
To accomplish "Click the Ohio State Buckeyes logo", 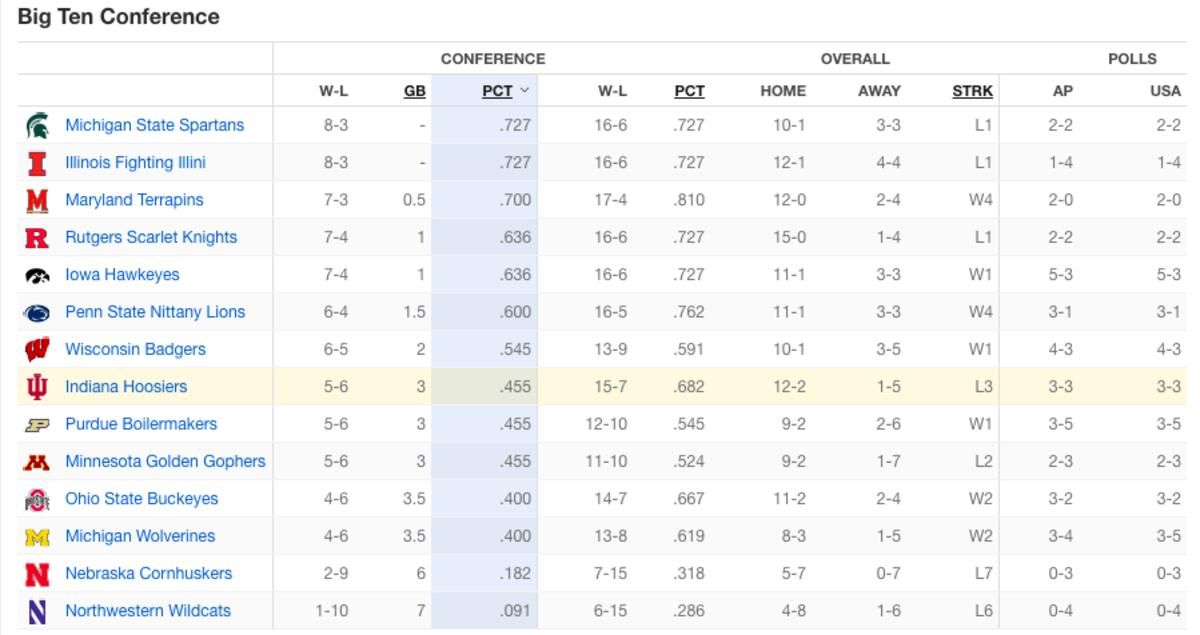I will 37,499.
